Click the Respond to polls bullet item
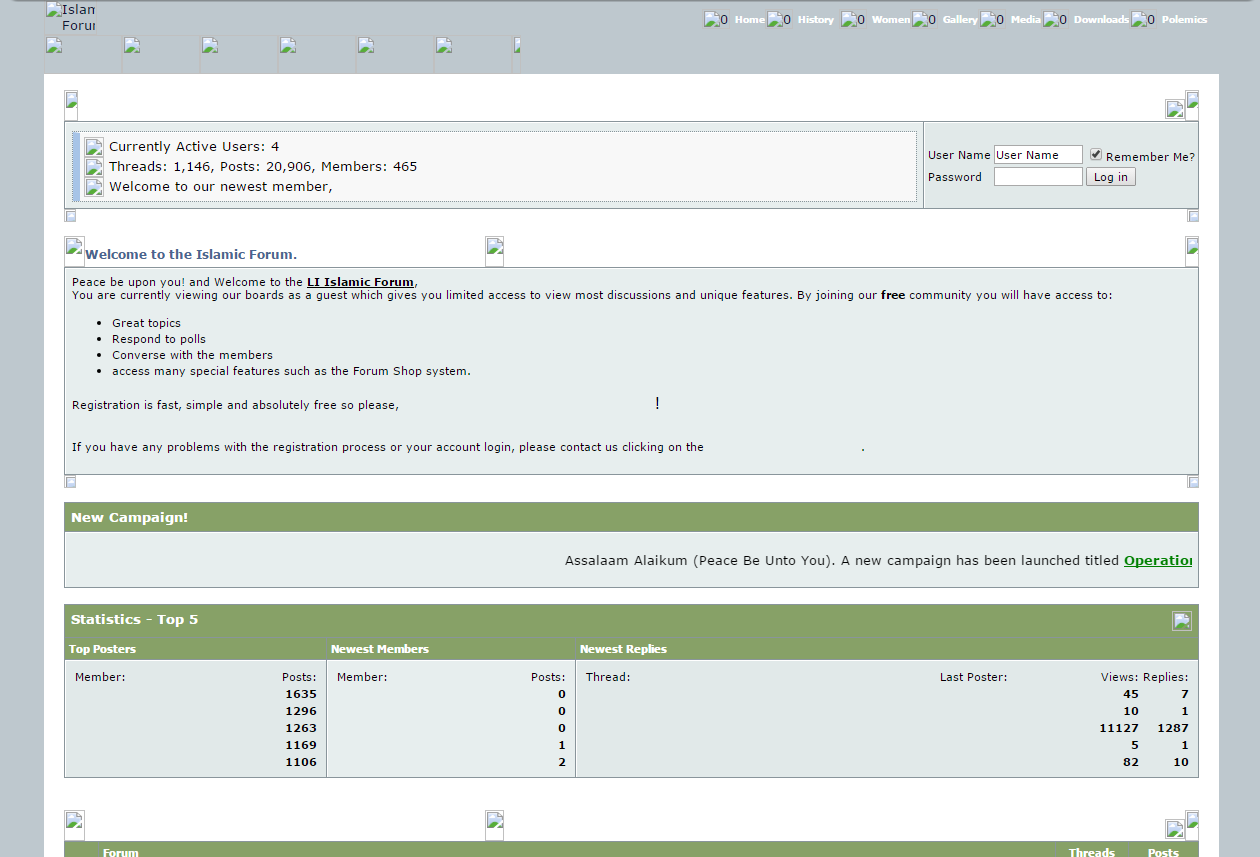 [x=159, y=339]
